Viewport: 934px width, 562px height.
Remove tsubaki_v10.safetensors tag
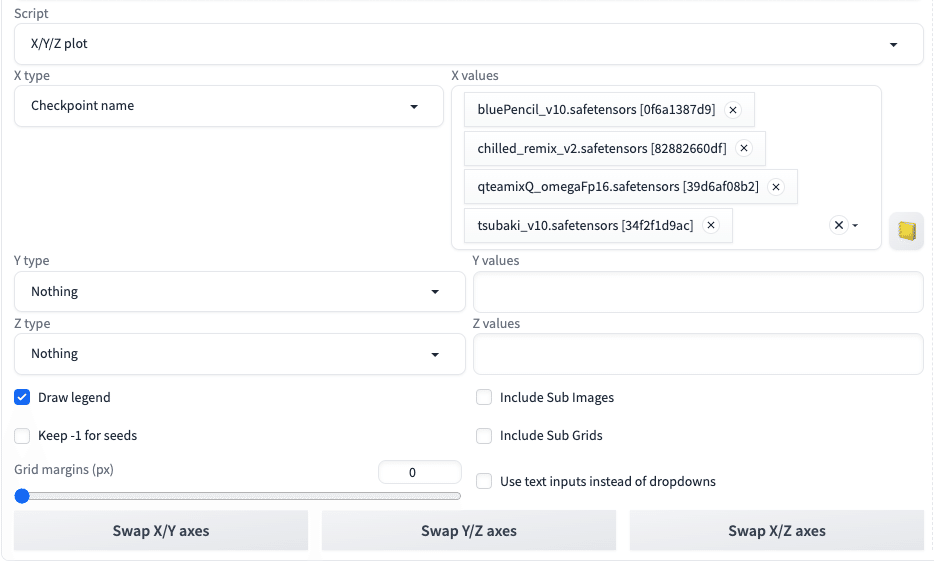(711, 225)
